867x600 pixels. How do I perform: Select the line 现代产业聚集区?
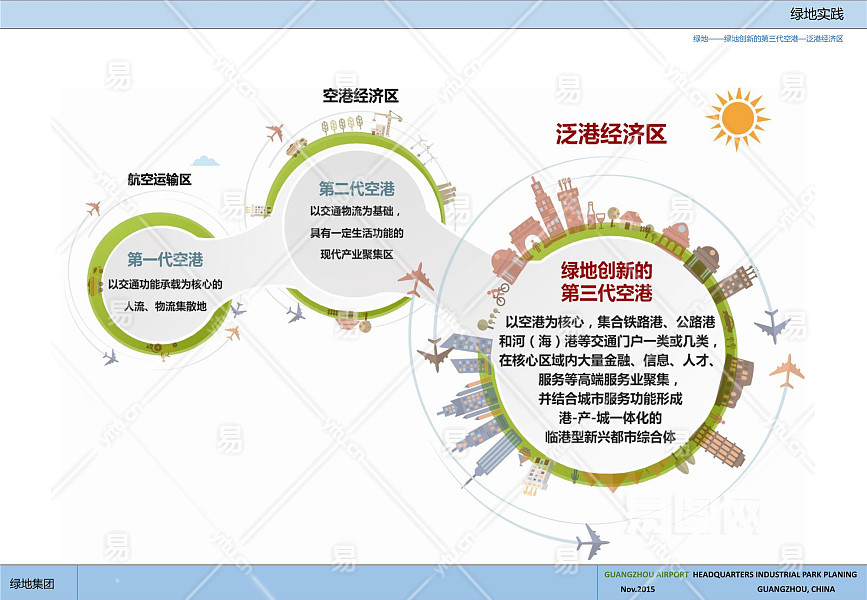click(x=357, y=255)
